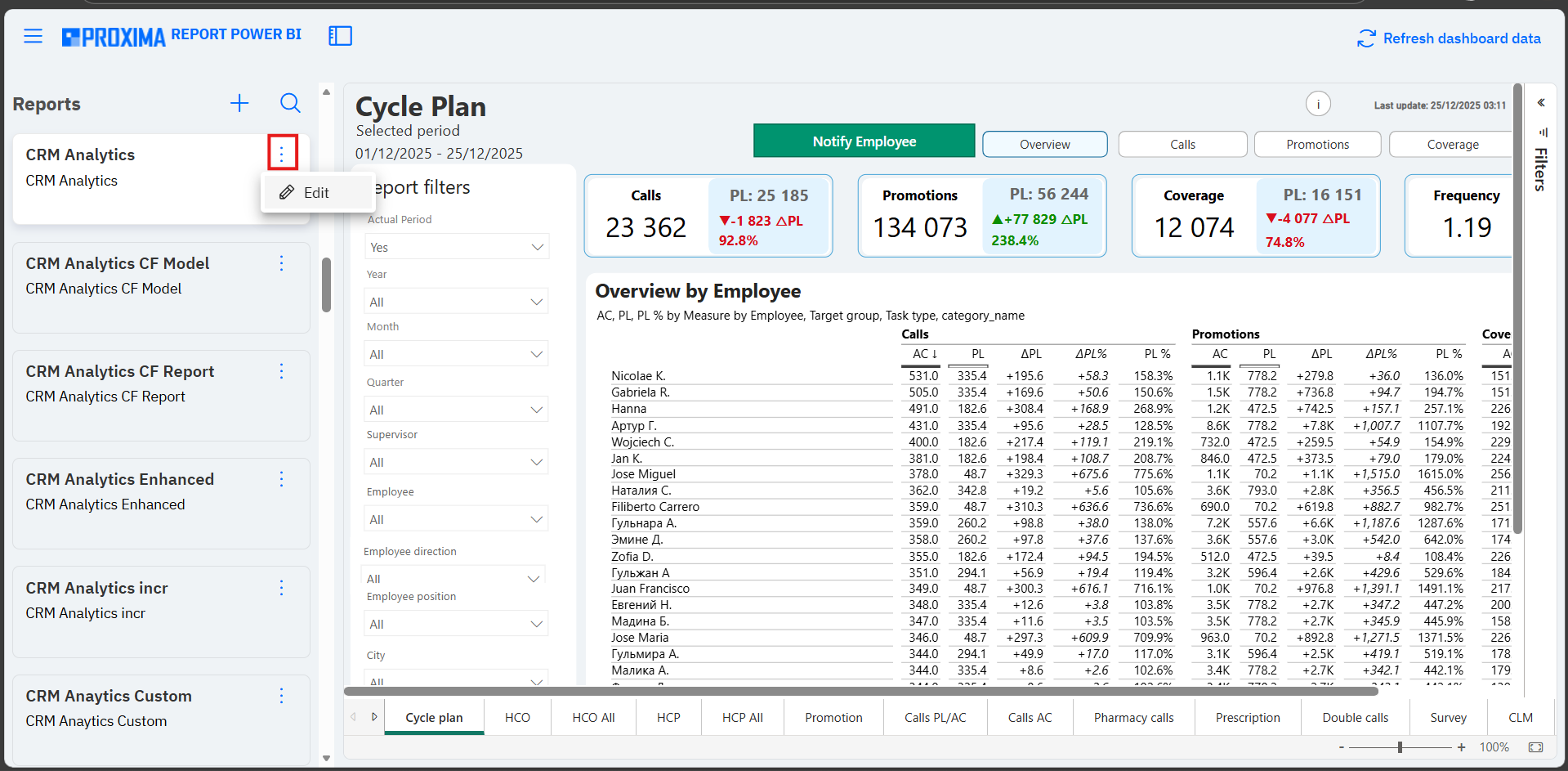
Task: Open the reports search magnifier
Action: tap(290, 103)
